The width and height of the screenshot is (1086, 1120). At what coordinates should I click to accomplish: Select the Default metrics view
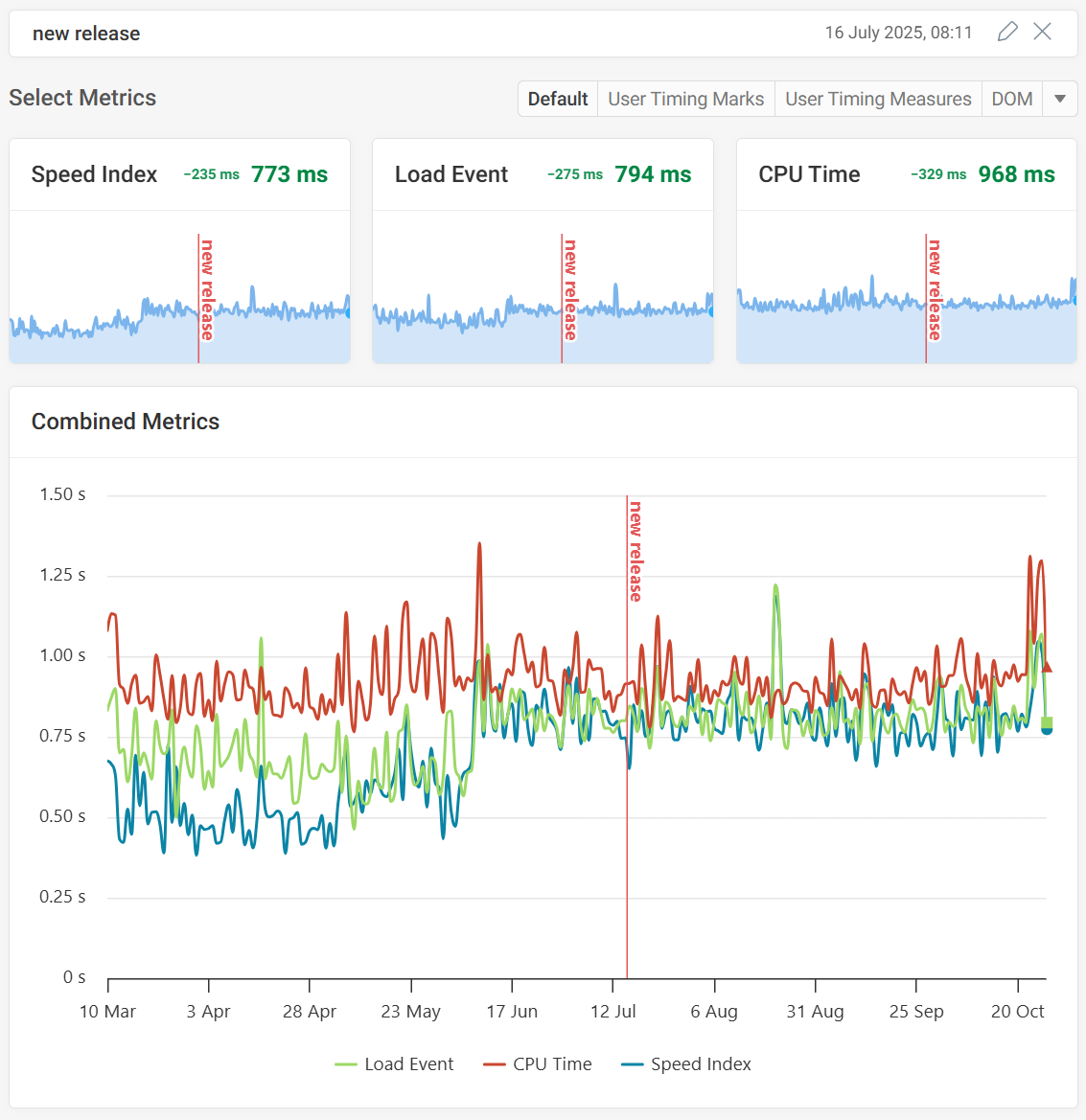(x=557, y=99)
